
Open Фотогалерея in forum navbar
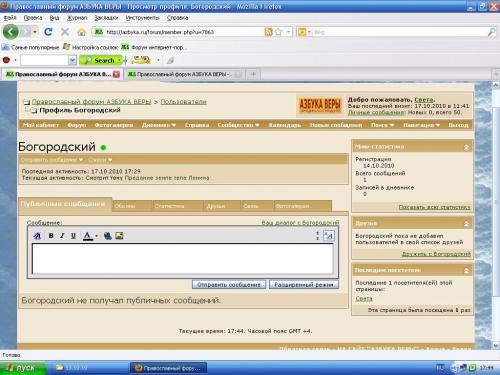[x=114, y=125]
